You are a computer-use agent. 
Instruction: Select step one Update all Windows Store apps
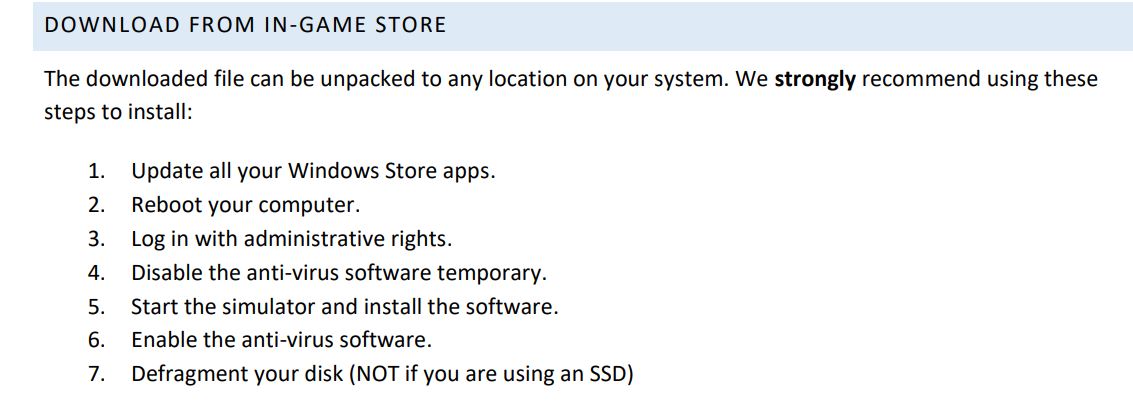click(313, 172)
